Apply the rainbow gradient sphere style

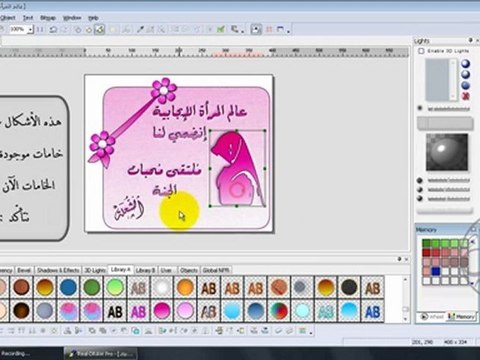(279, 311)
